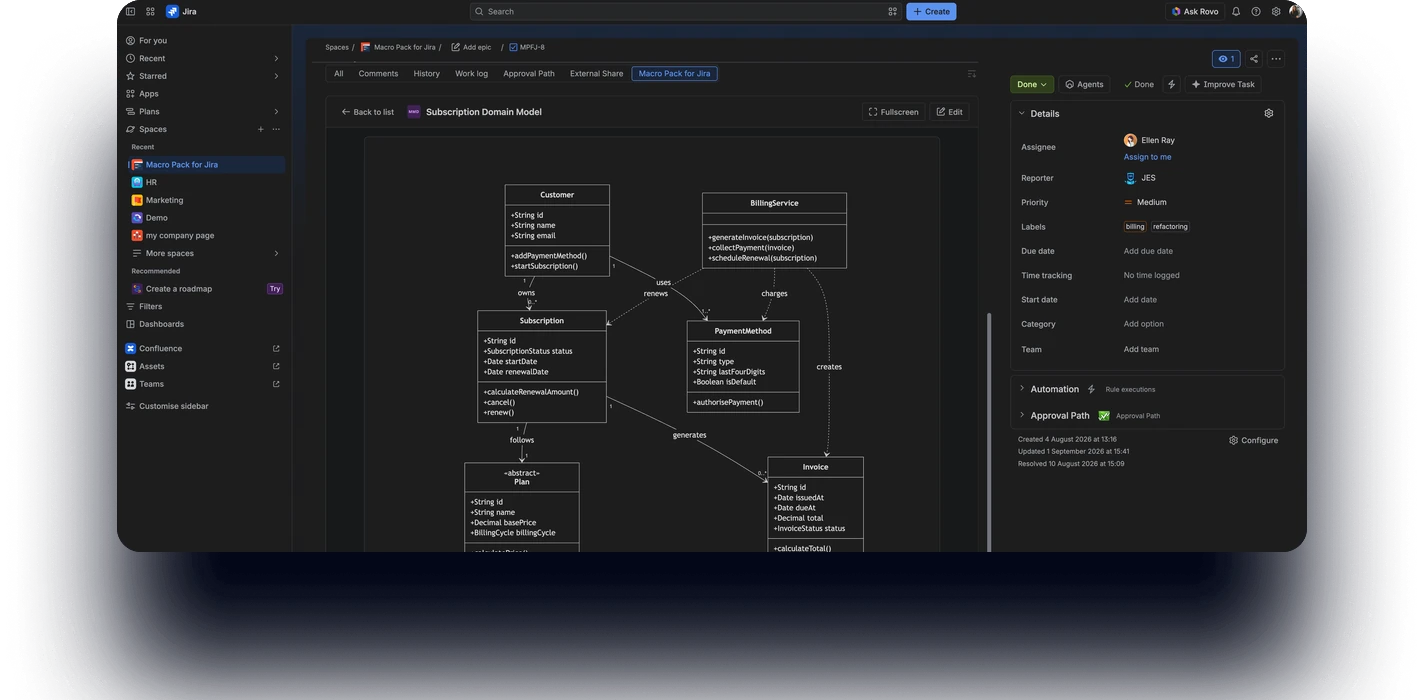The width and height of the screenshot is (1424, 700).
Task: Open the user profile avatar
Action: tap(1296, 11)
